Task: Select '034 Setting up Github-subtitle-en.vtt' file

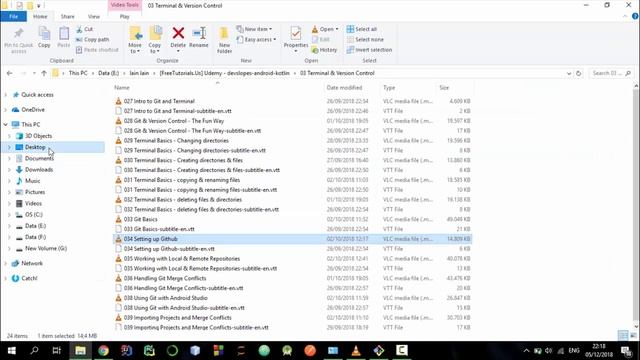Action: pos(169,249)
